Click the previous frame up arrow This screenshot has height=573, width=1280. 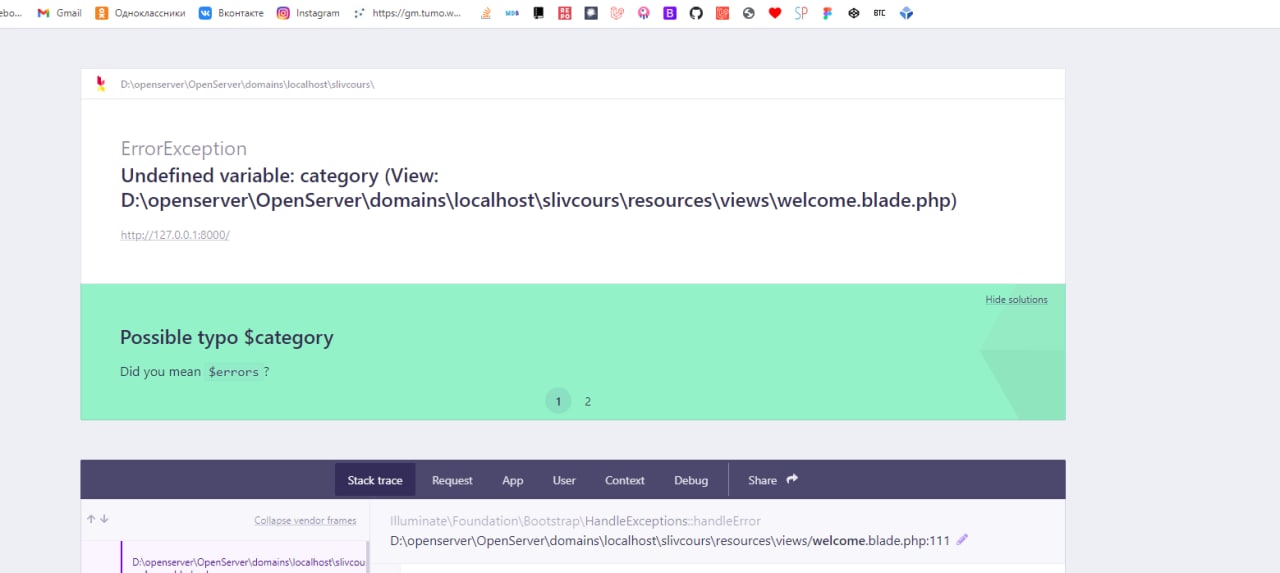[x=91, y=519]
